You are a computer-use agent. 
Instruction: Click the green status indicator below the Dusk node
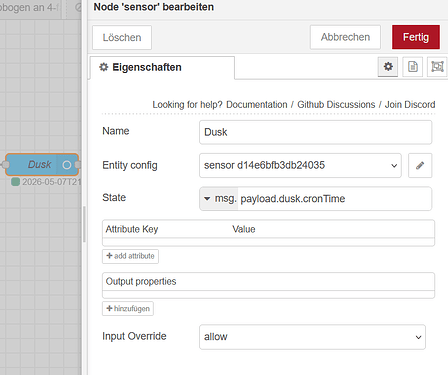coord(15,182)
